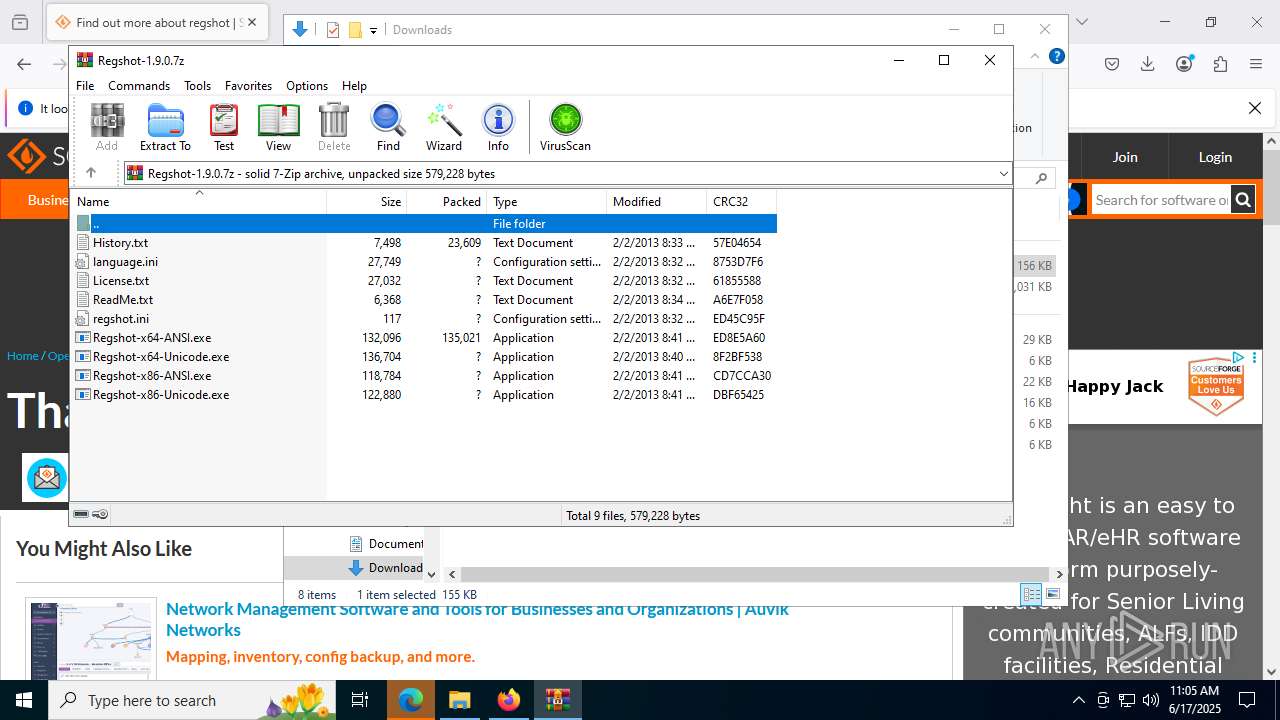
Task: Click the Extract To toolbar icon
Action: (x=165, y=127)
